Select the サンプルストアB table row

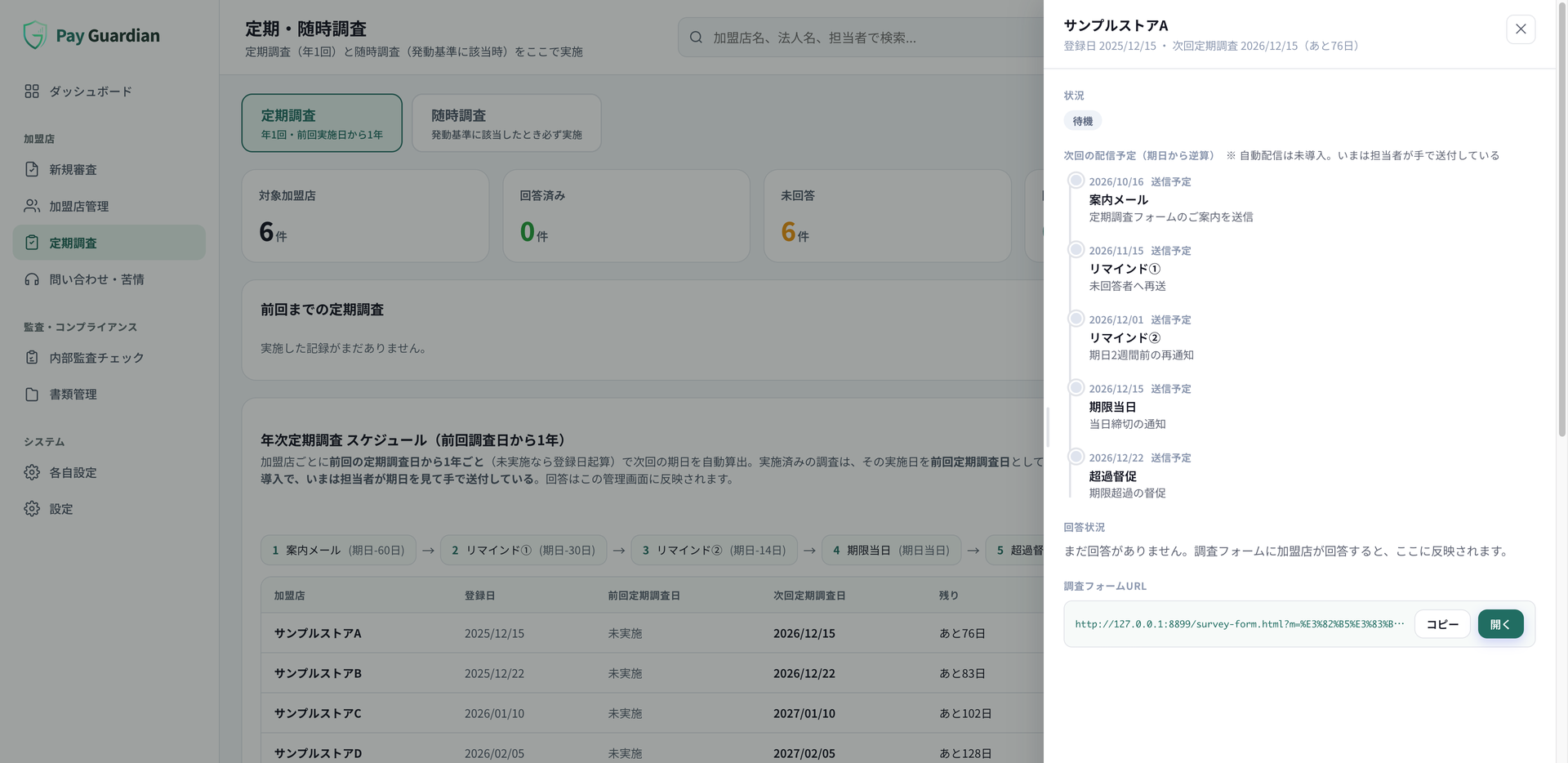coord(652,673)
